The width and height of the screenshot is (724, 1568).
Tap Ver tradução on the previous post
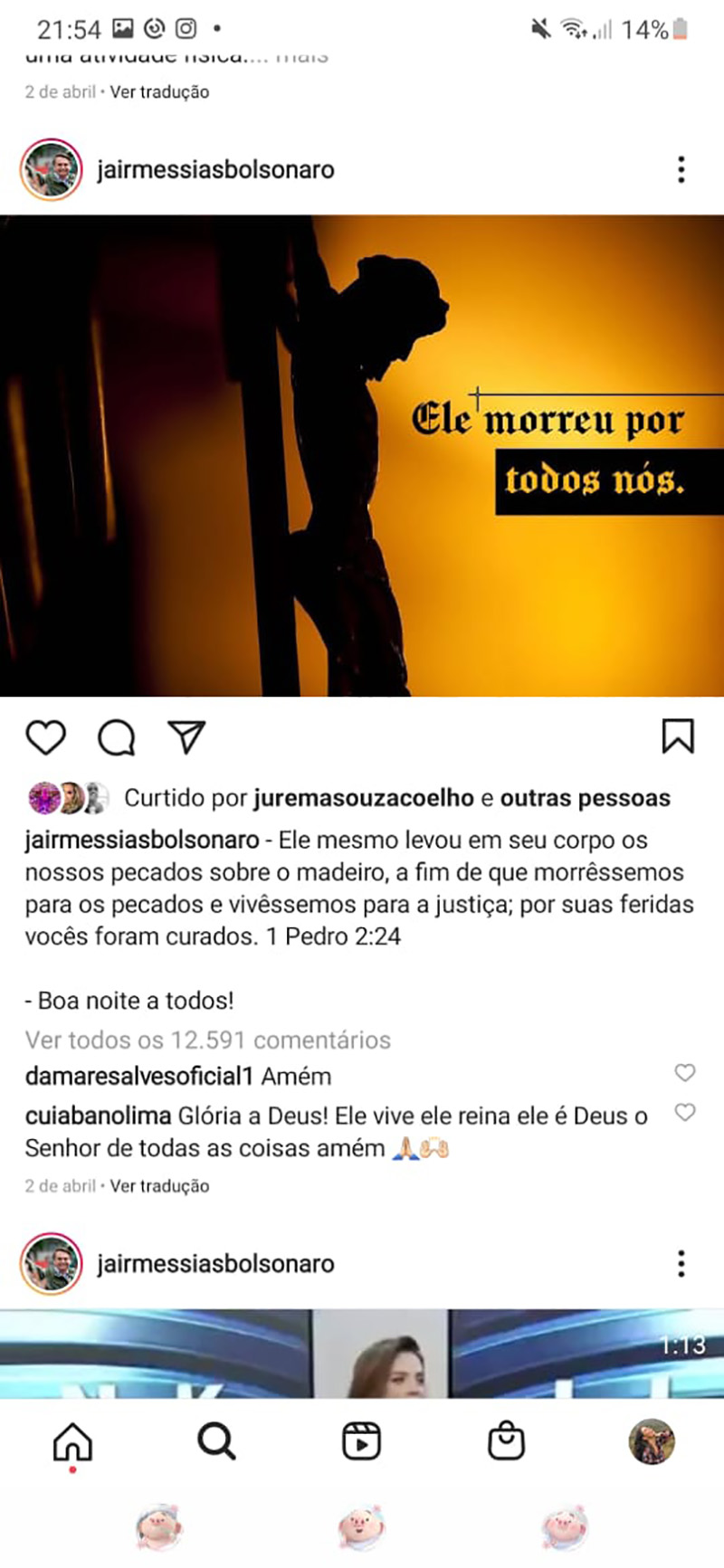(x=159, y=91)
